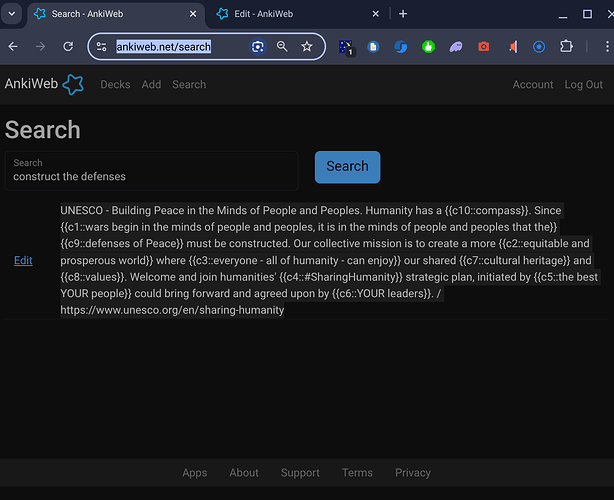
Task: Click the UNESCO result text
Action: [329, 260]
